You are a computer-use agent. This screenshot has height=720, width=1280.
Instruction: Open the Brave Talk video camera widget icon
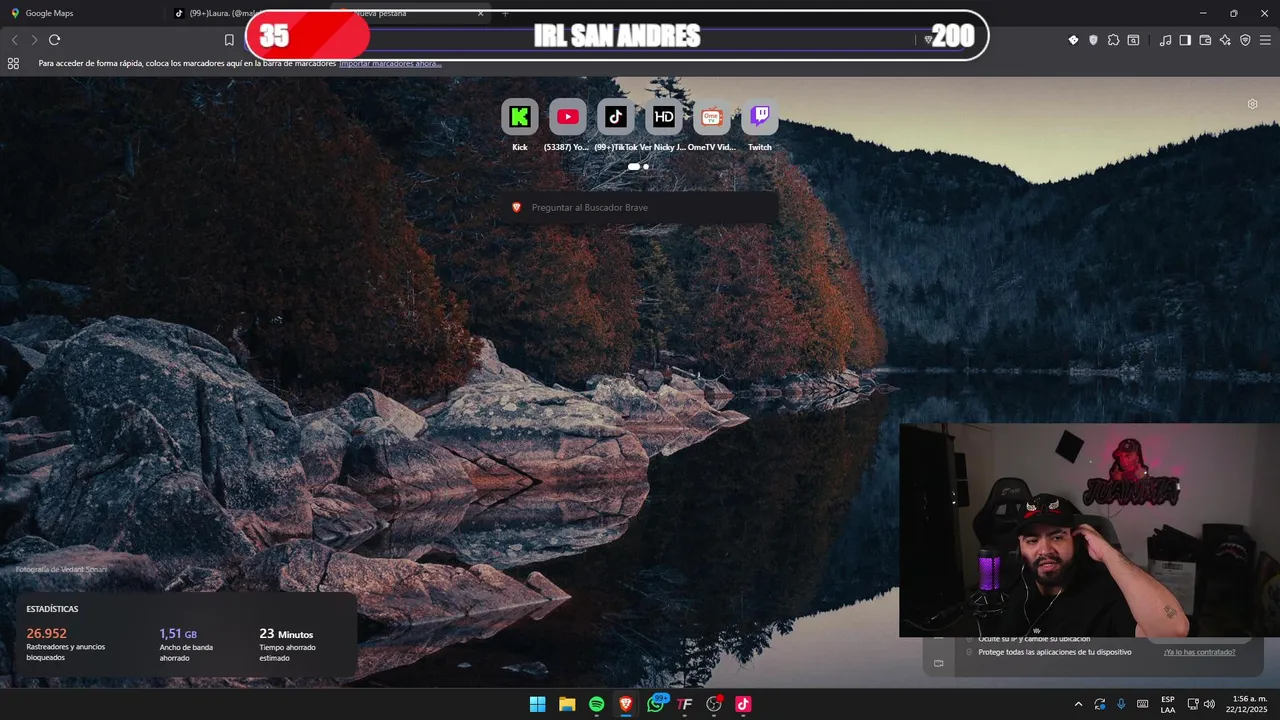click(938, 663)
